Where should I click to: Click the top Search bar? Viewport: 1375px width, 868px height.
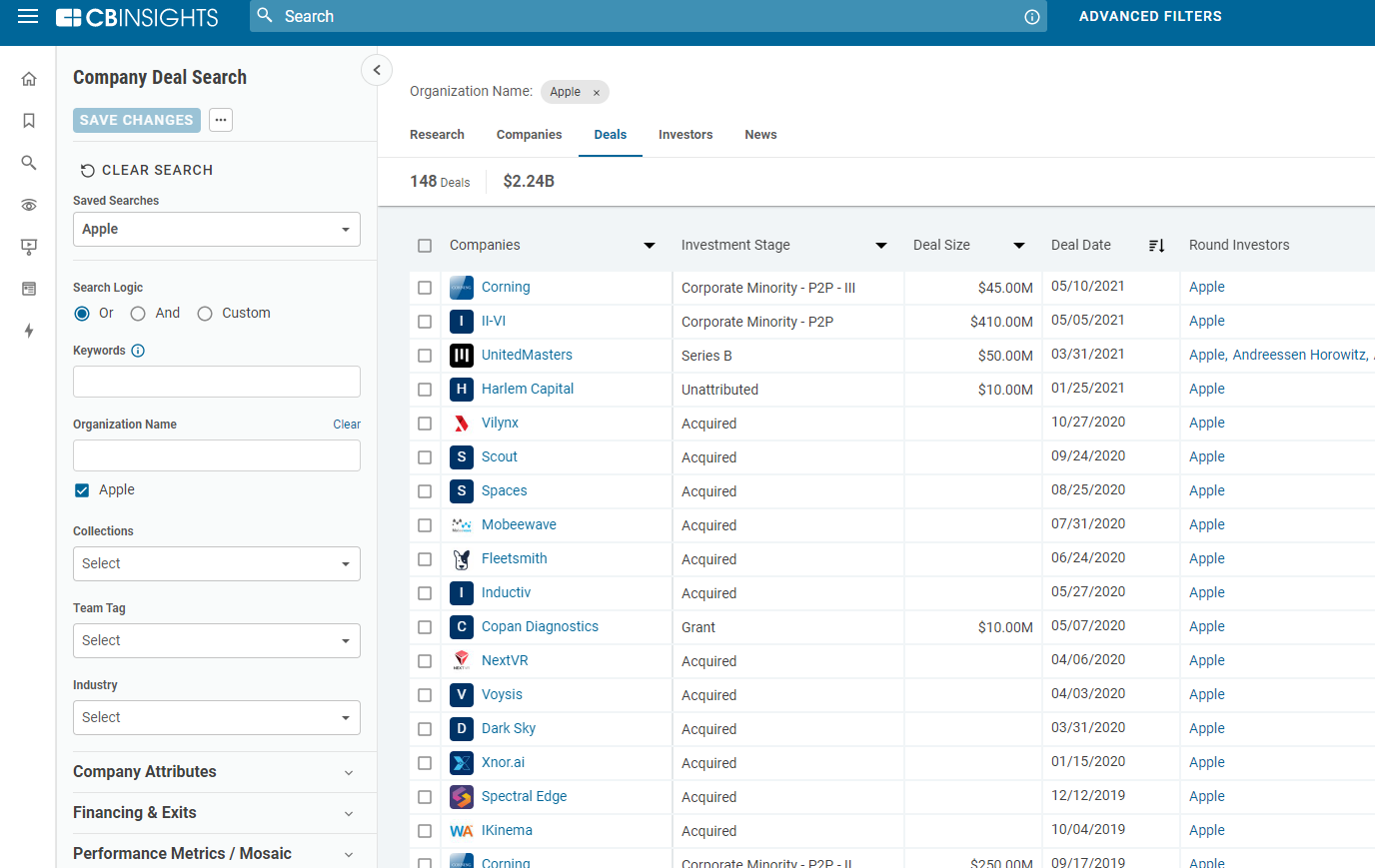coord(649,17)
